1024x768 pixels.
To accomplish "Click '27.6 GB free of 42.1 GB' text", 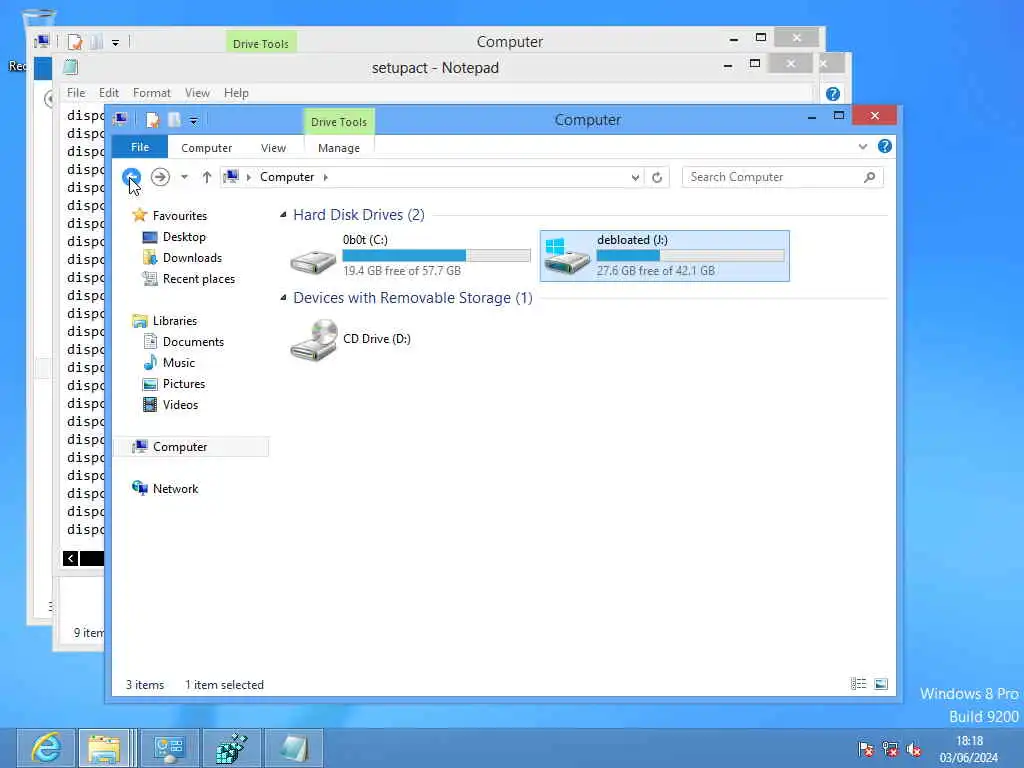I will point(656,270).
